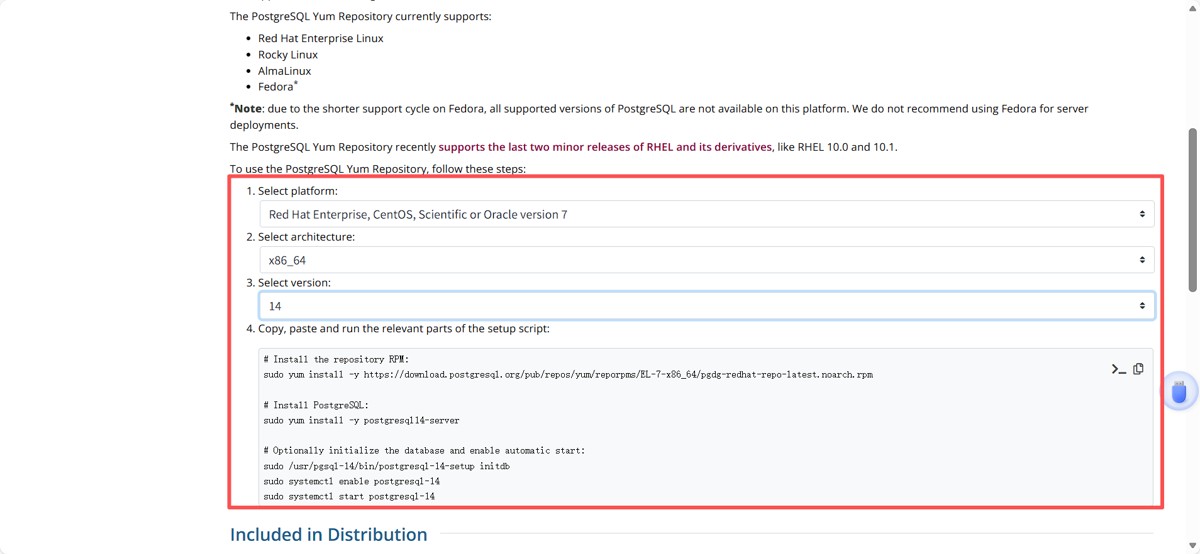Click the Red Hat Enterprise Linux list item

pyautogui.click(x=320, y=38)
